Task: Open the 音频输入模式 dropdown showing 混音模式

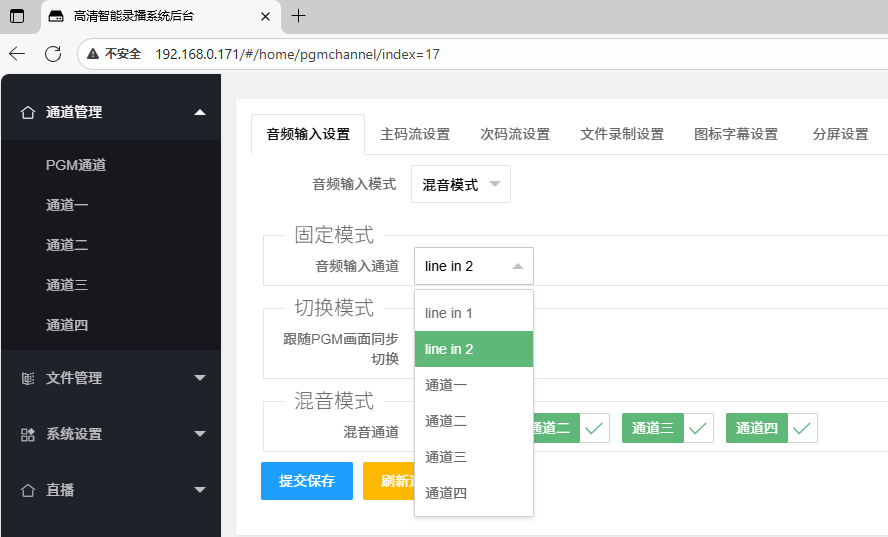Action: click(461, 185)
